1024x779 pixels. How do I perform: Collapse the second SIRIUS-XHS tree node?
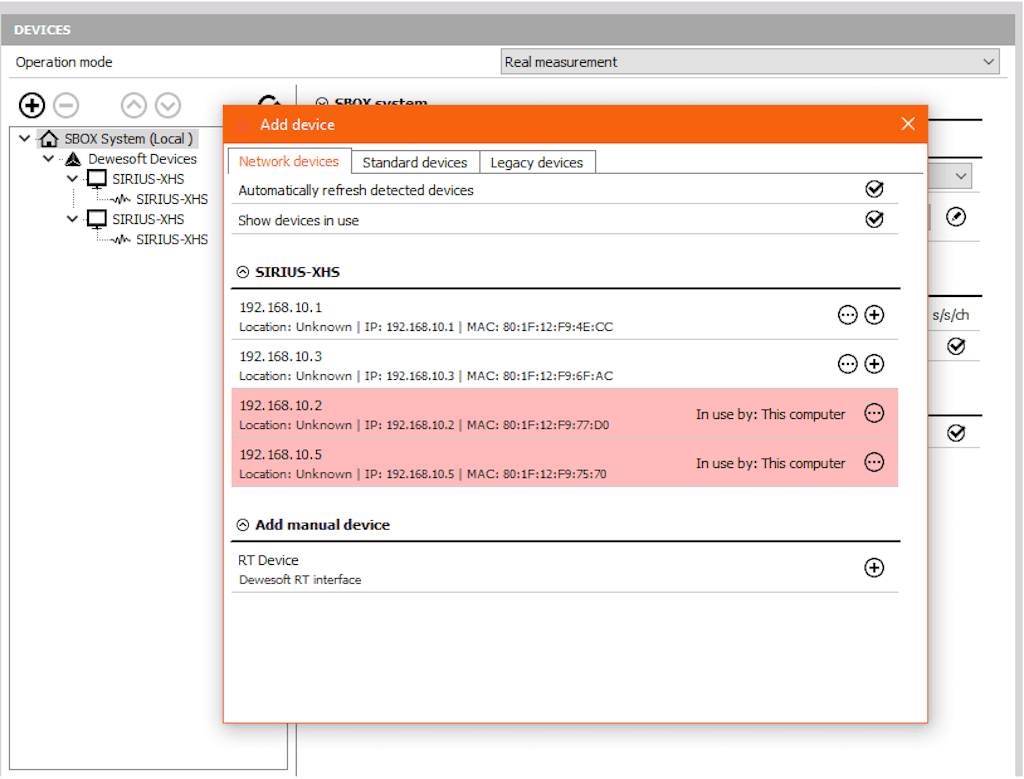click(x=72, y=219)
